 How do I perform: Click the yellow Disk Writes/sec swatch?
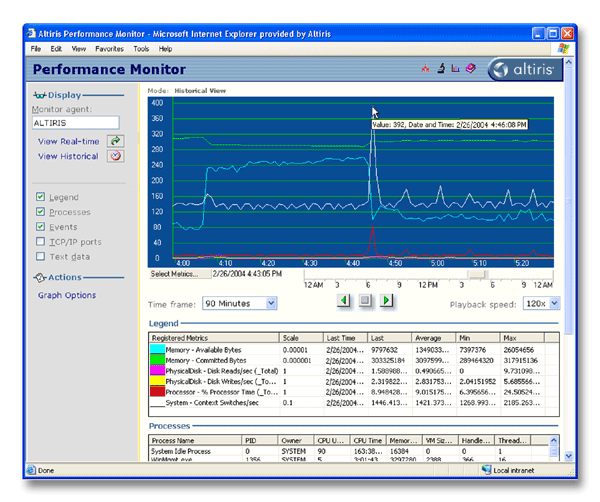point(157,381)
